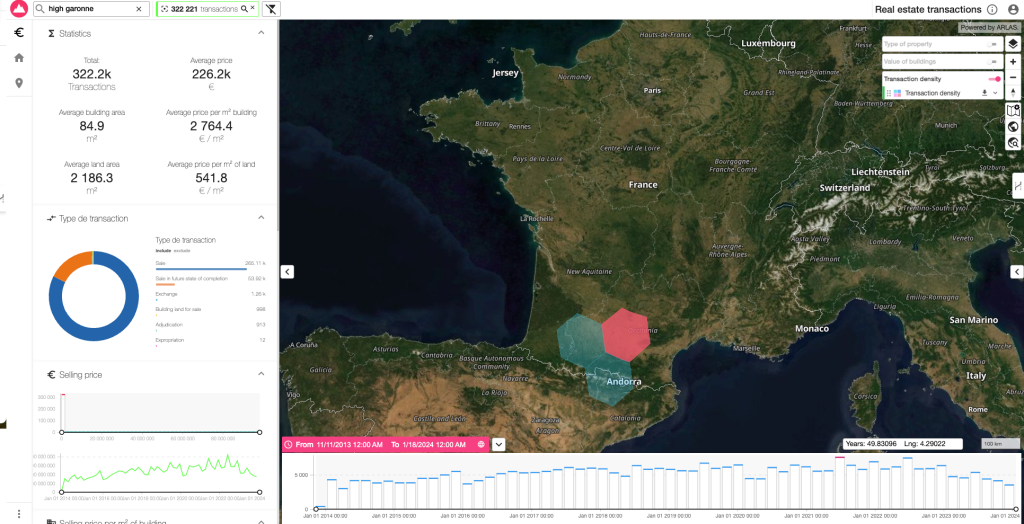The width and height of the screenshot is (1024, 524).
Task: Clear all filters with the funnel icon
Action: 271,9
